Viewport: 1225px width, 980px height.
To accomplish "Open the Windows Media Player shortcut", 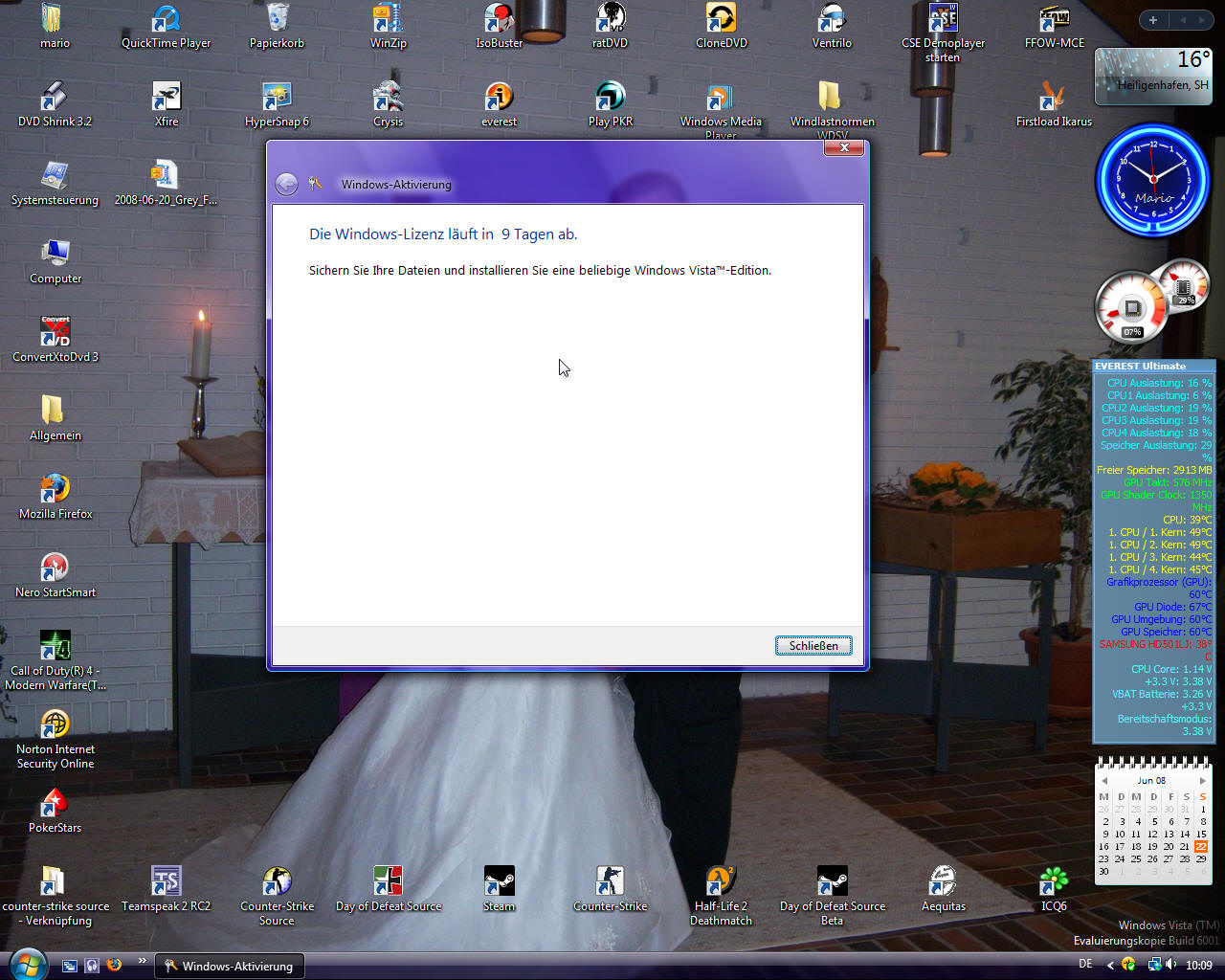I will pyautogui.click(x=721, y=110).
